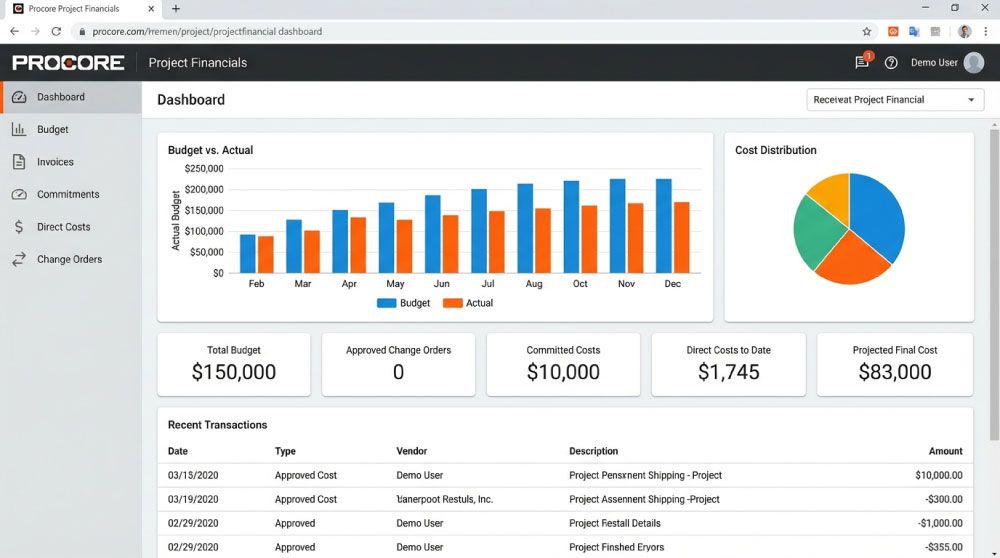The height and width of the screenshot is (558, 1000).
Task: Reload the page with refresh icon
Action: [x=56, y=31]
